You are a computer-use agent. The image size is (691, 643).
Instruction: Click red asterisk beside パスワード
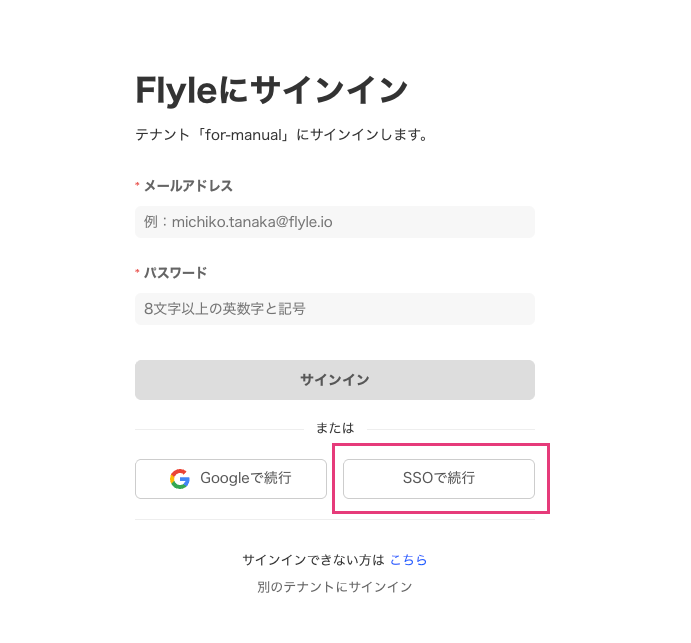point(137,273)
